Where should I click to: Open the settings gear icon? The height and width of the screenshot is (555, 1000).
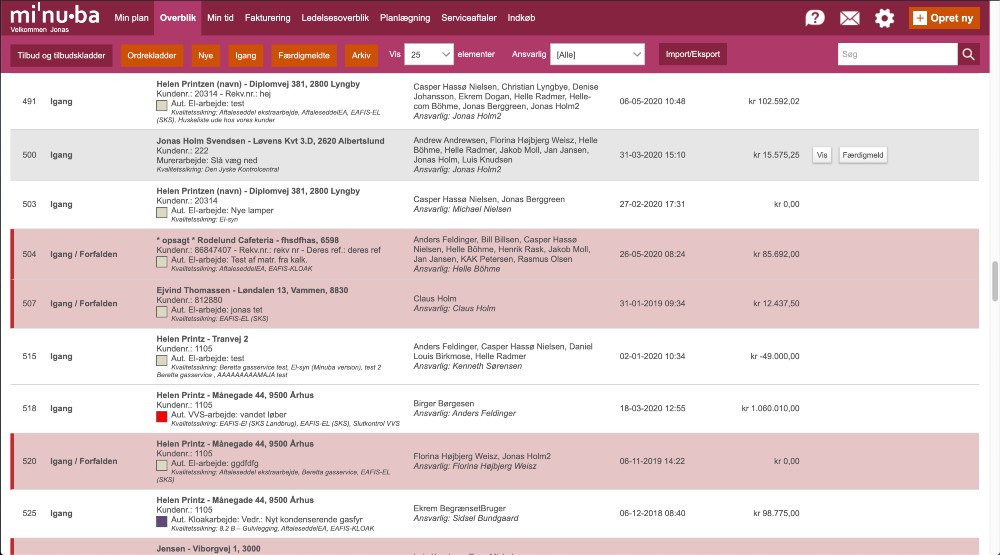884,18
